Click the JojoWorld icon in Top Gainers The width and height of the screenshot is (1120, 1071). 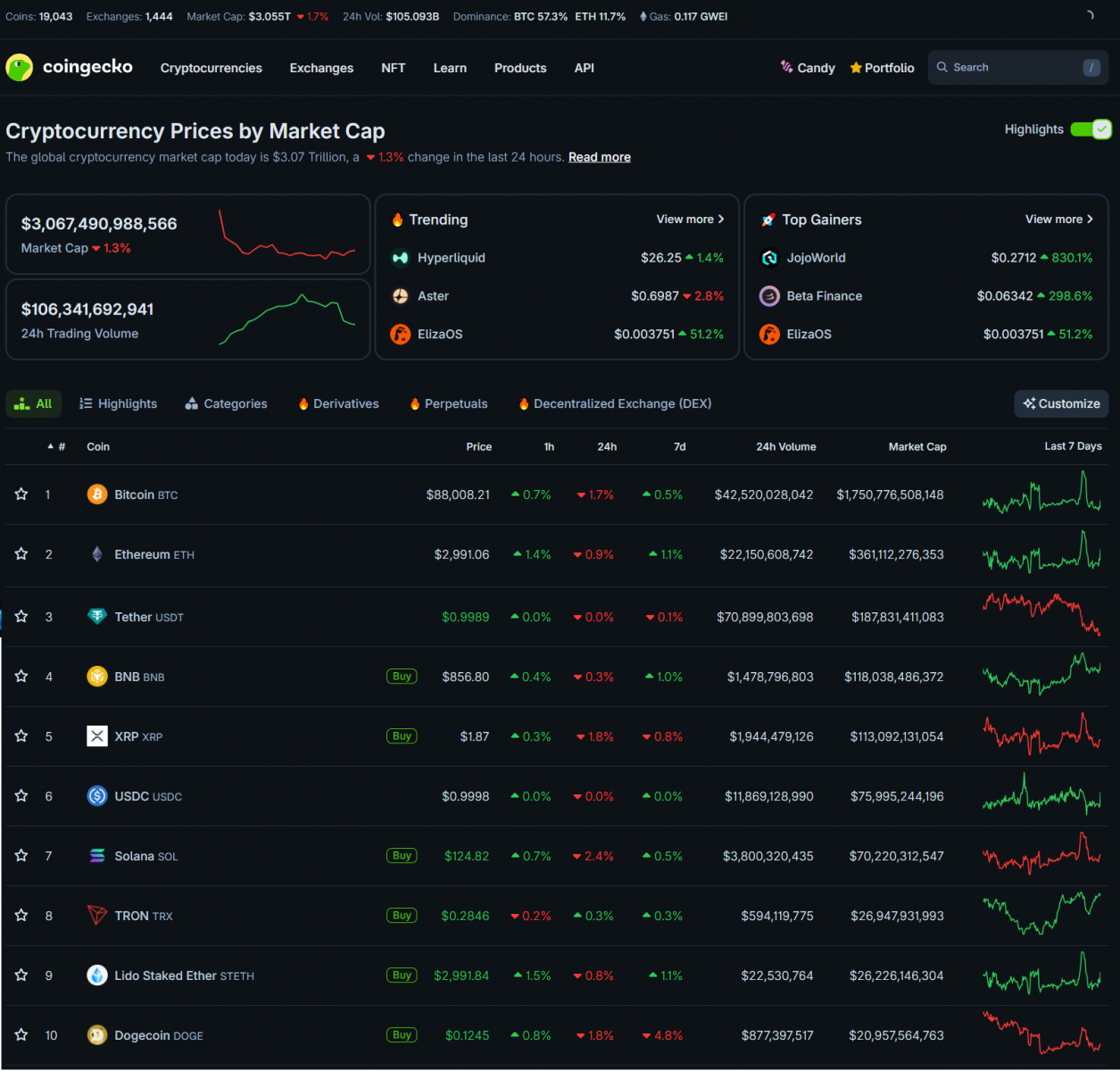click(769, 258)
